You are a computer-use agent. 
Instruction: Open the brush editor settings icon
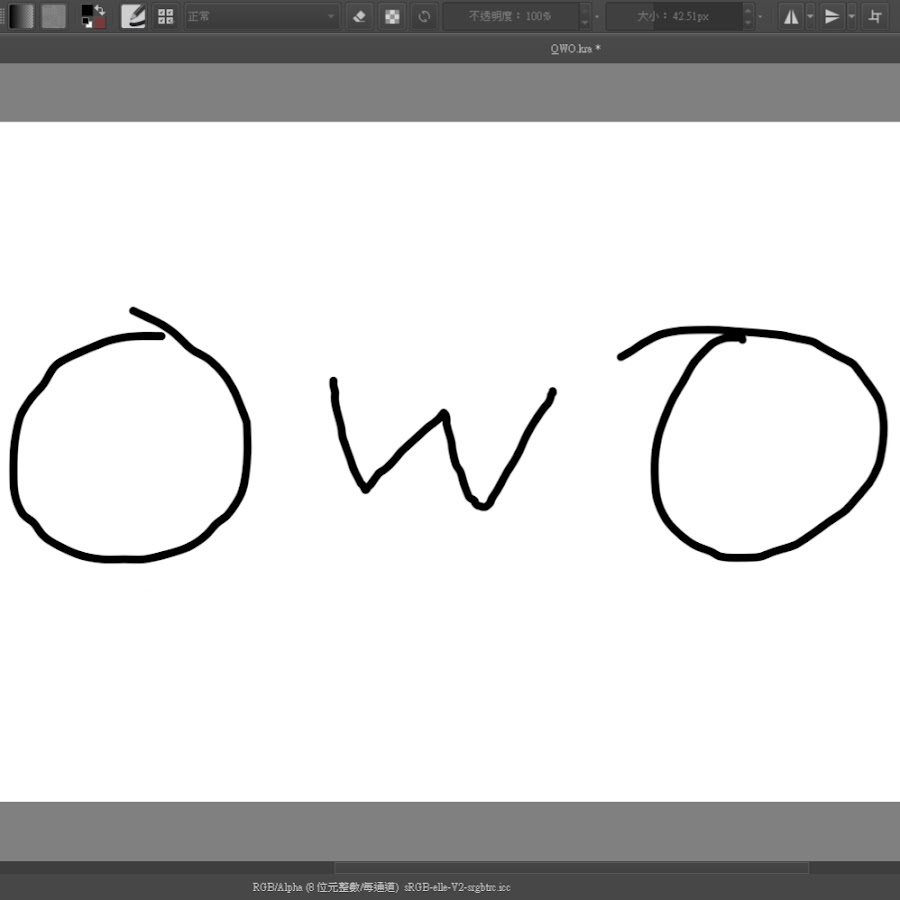[x=133, y=16]
